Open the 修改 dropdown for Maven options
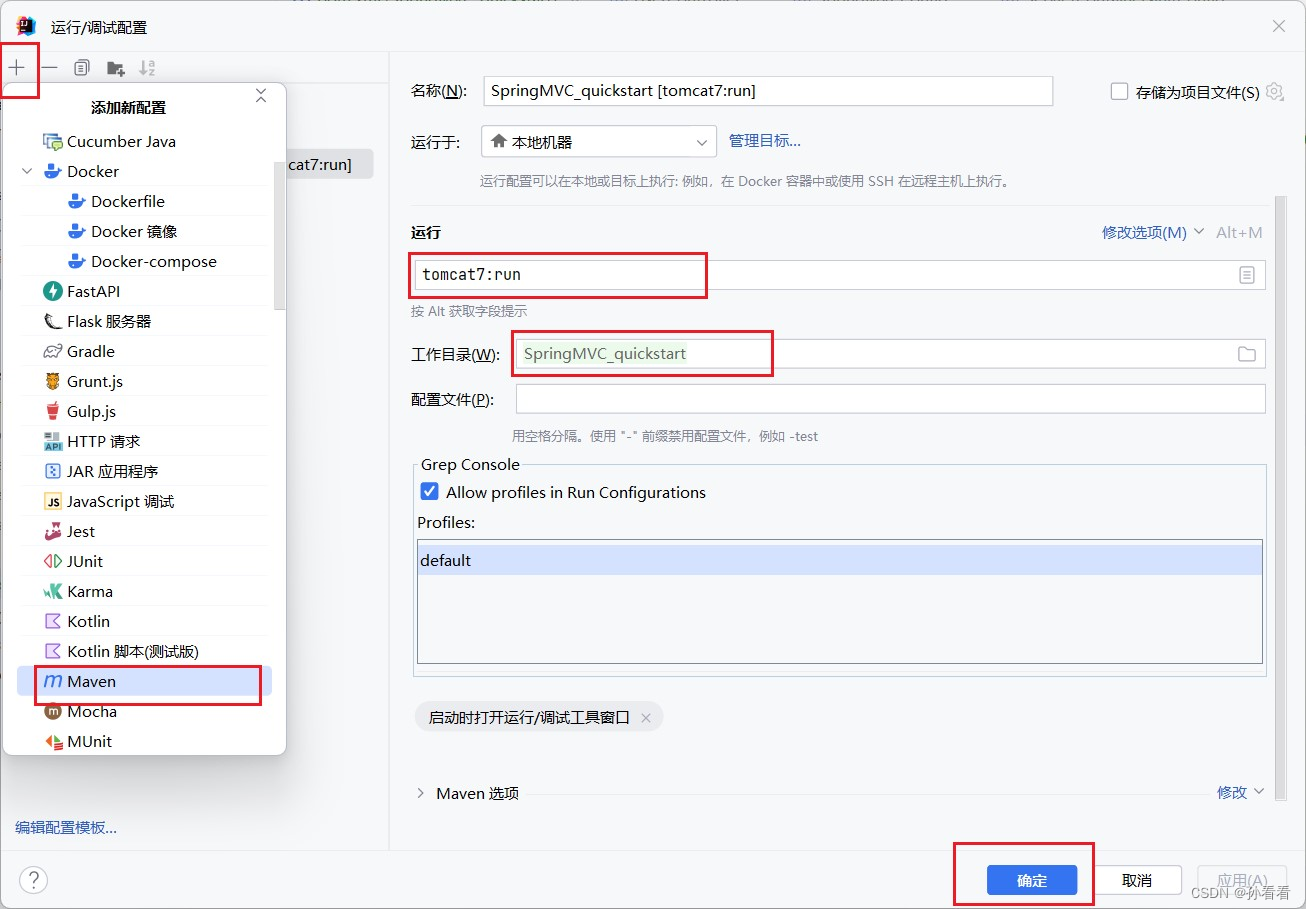The height and width of the screenshot is (909, 1306). point(1240,792)
